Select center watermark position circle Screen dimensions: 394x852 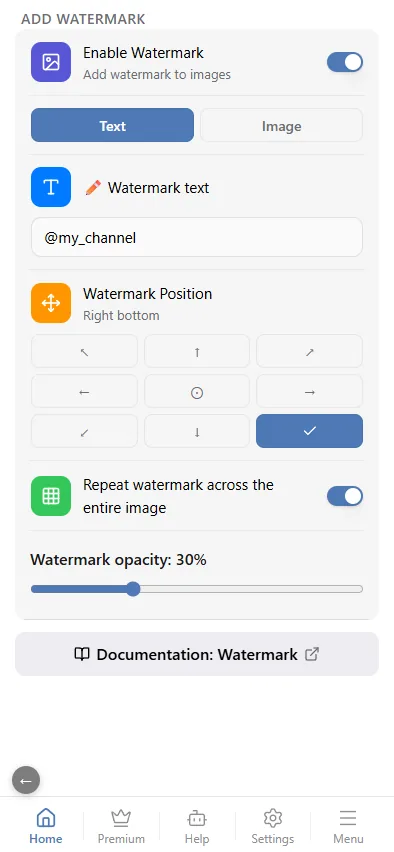pyautogui.click(x=197, y=391)
